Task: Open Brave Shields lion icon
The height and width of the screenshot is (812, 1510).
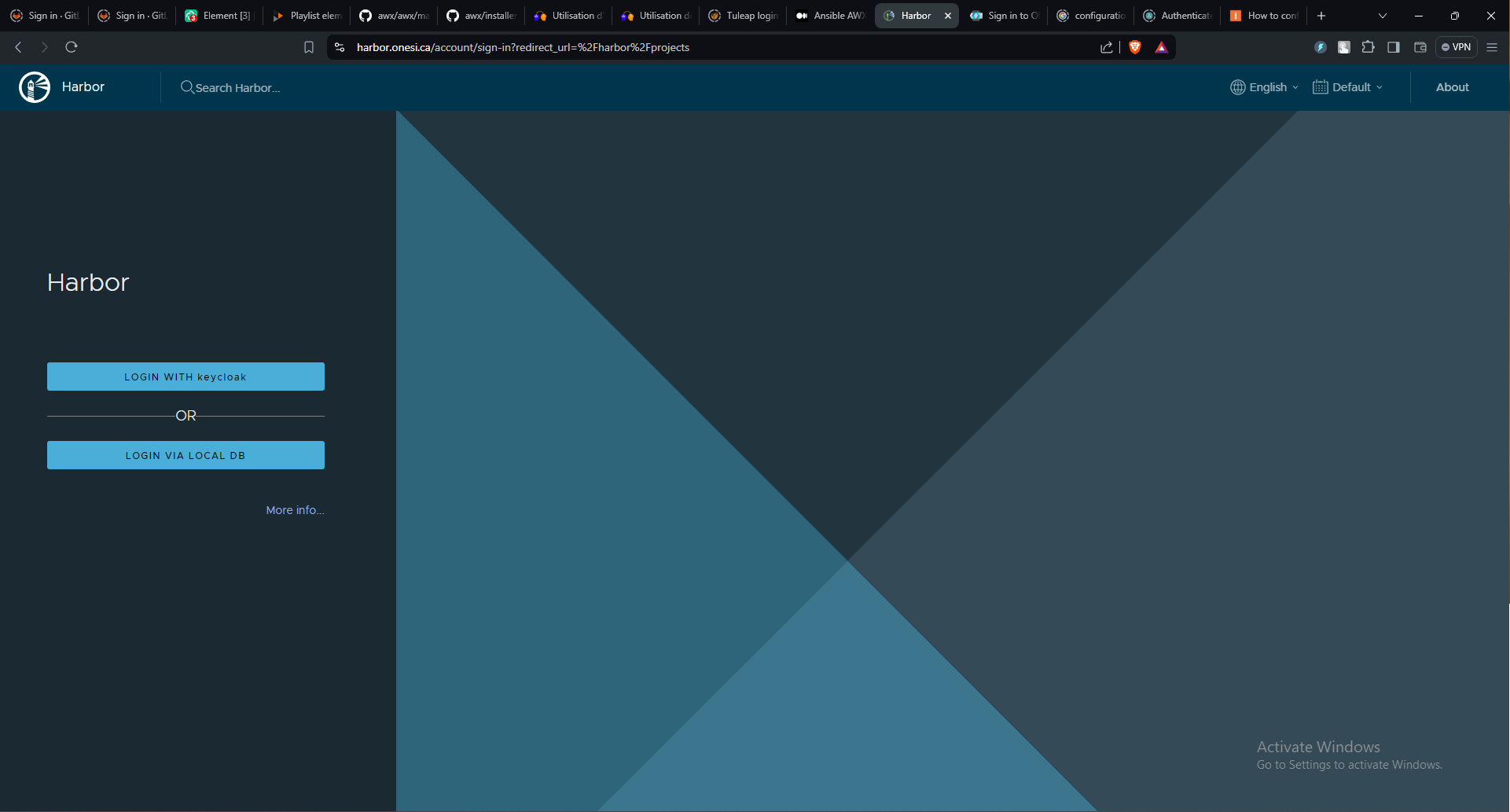Action: tap(1135, 47)
